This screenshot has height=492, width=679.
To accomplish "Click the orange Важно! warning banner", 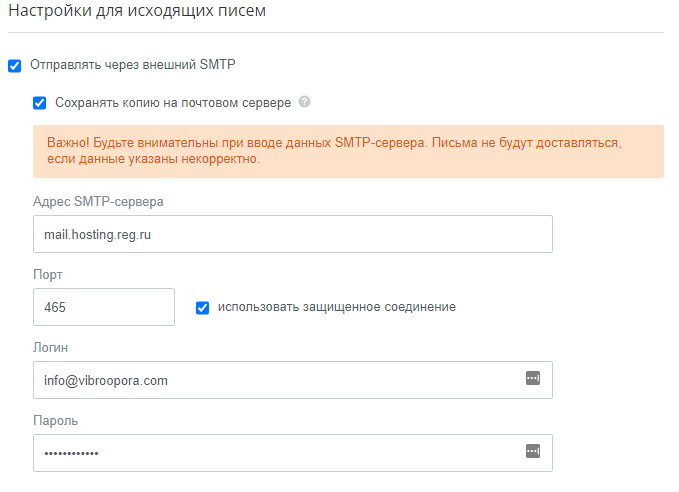I will [348, 151].
